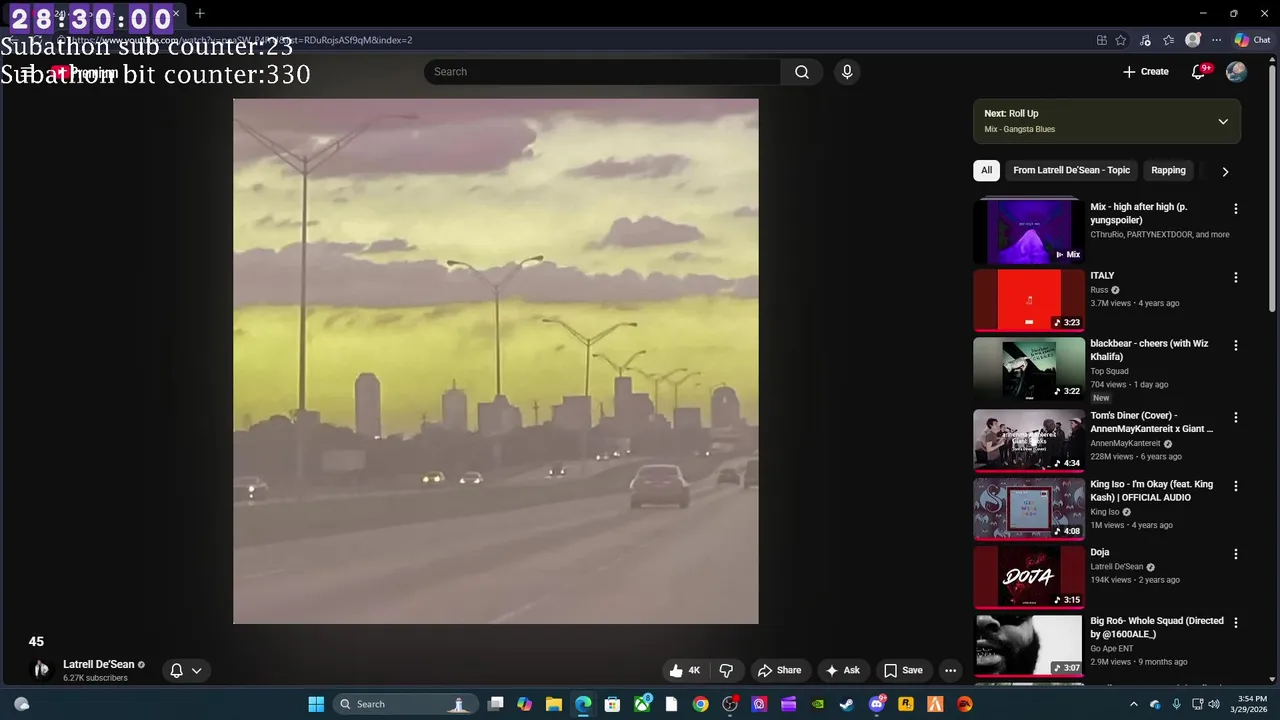Viewport: 1280px width, 720px height.
Task: Open Edge Copilot Chat button
Action: point(1252,40)
